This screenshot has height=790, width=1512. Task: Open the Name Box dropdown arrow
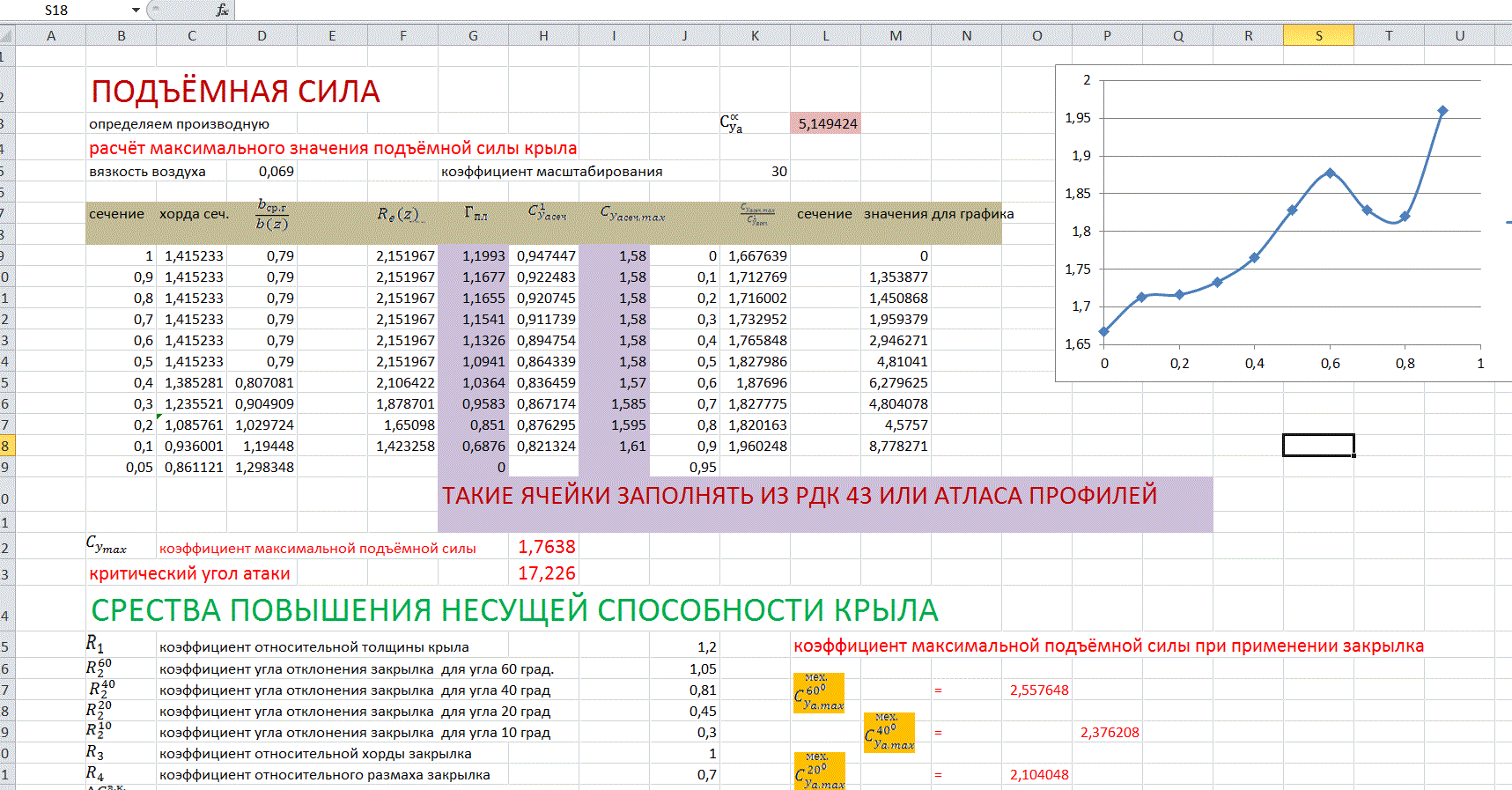pyautogui.click(x=136, y=10)
